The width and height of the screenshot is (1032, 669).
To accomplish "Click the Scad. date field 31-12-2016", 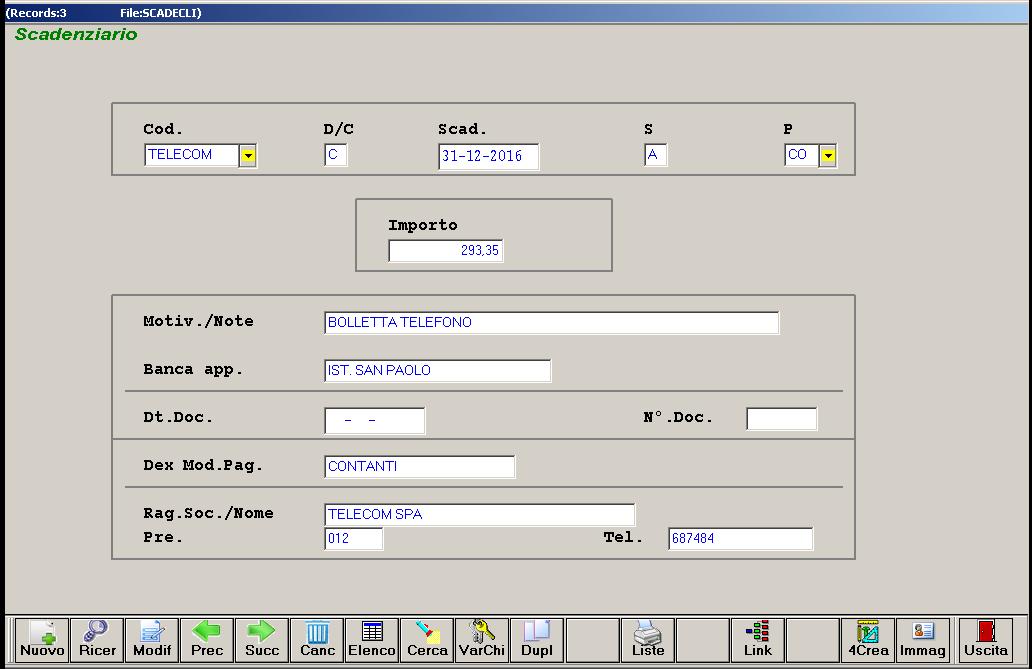I will pyautogui.click(x=488, y=157).
